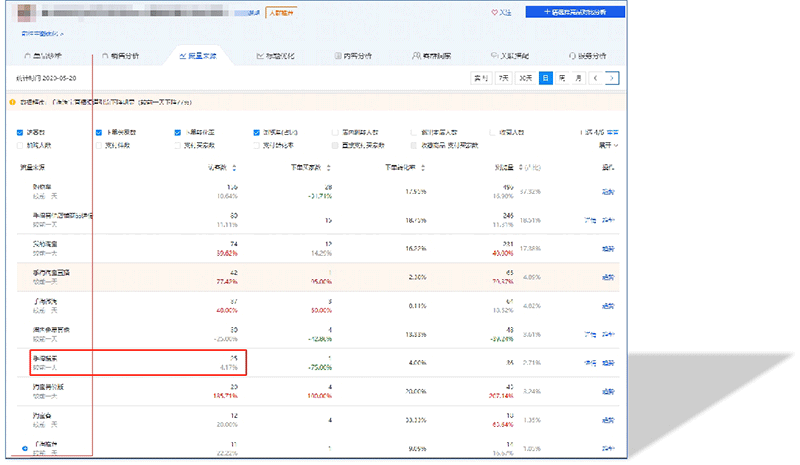Uncheck the 访客数 metric checkbox
Screen dimensions: 800x465
click(x=20, y=132)
